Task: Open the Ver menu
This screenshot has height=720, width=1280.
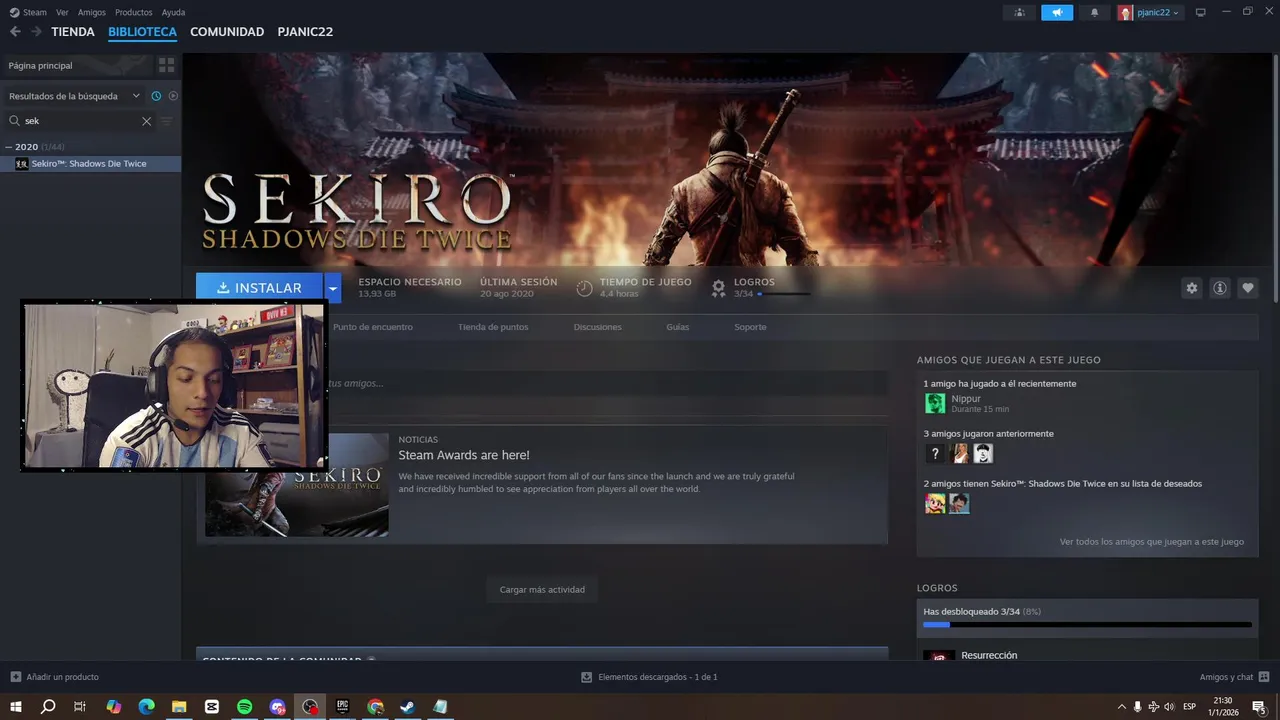Action: point(62,12)
